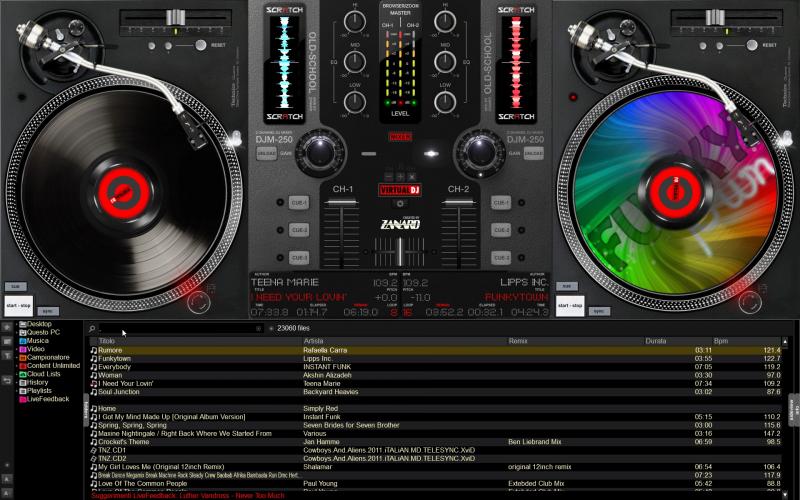Open the search options dropdown in search field
The height and width of the screenshot is (500, 800).
[259, 329]
